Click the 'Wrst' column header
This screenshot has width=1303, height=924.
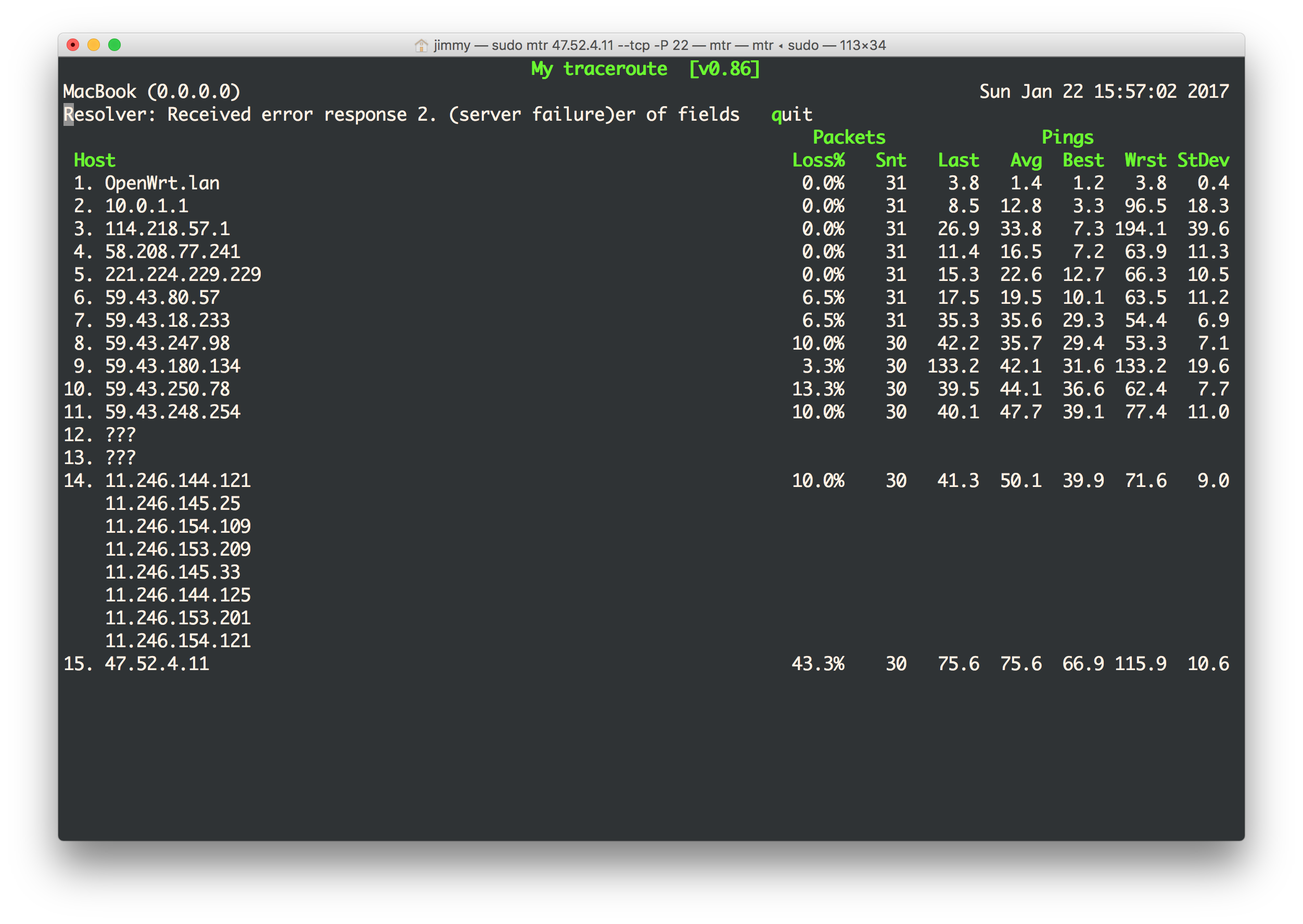coord(1145,160)
